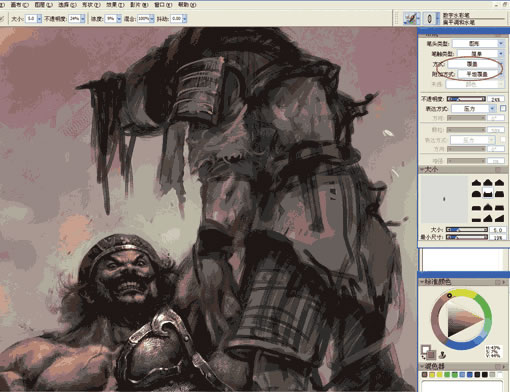510x392 pixels.
Task: Open the 抖动 0.00 jitter dropdown arrow
Action: pos(184,19)
